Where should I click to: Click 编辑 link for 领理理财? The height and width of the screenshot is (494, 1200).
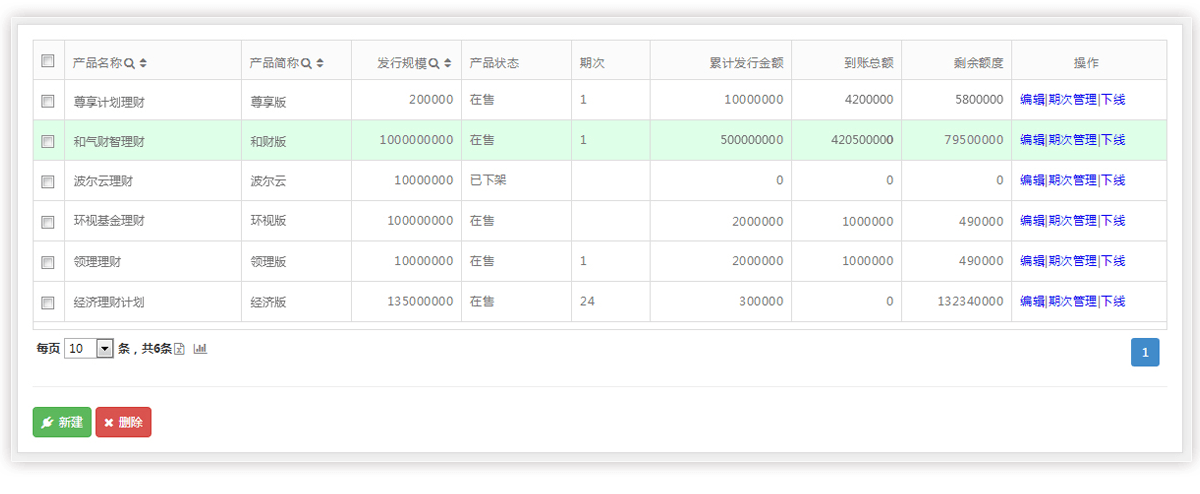point(1032,261)
